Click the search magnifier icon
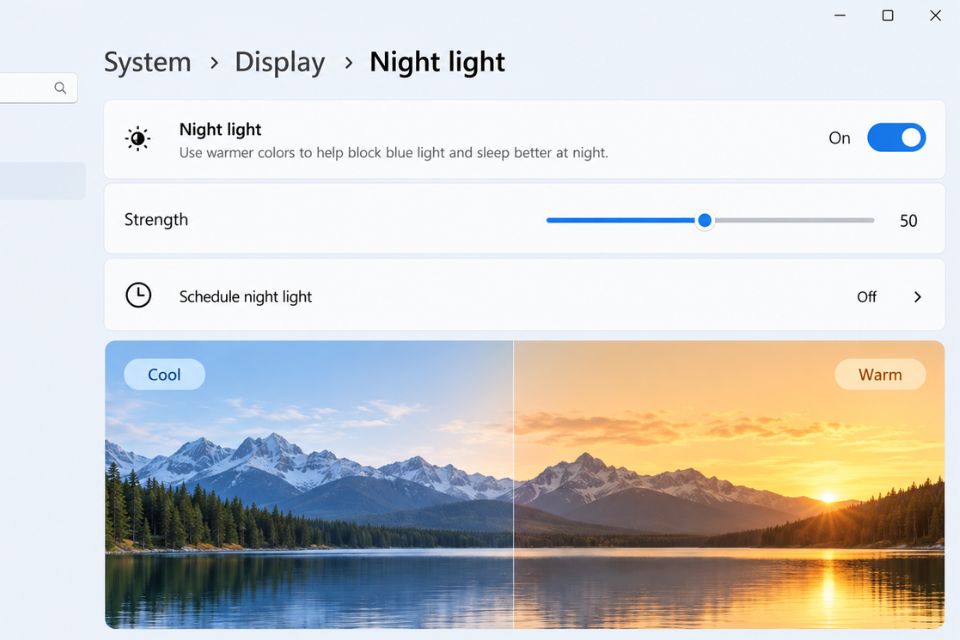960x640 pixels. coord(60,88)
